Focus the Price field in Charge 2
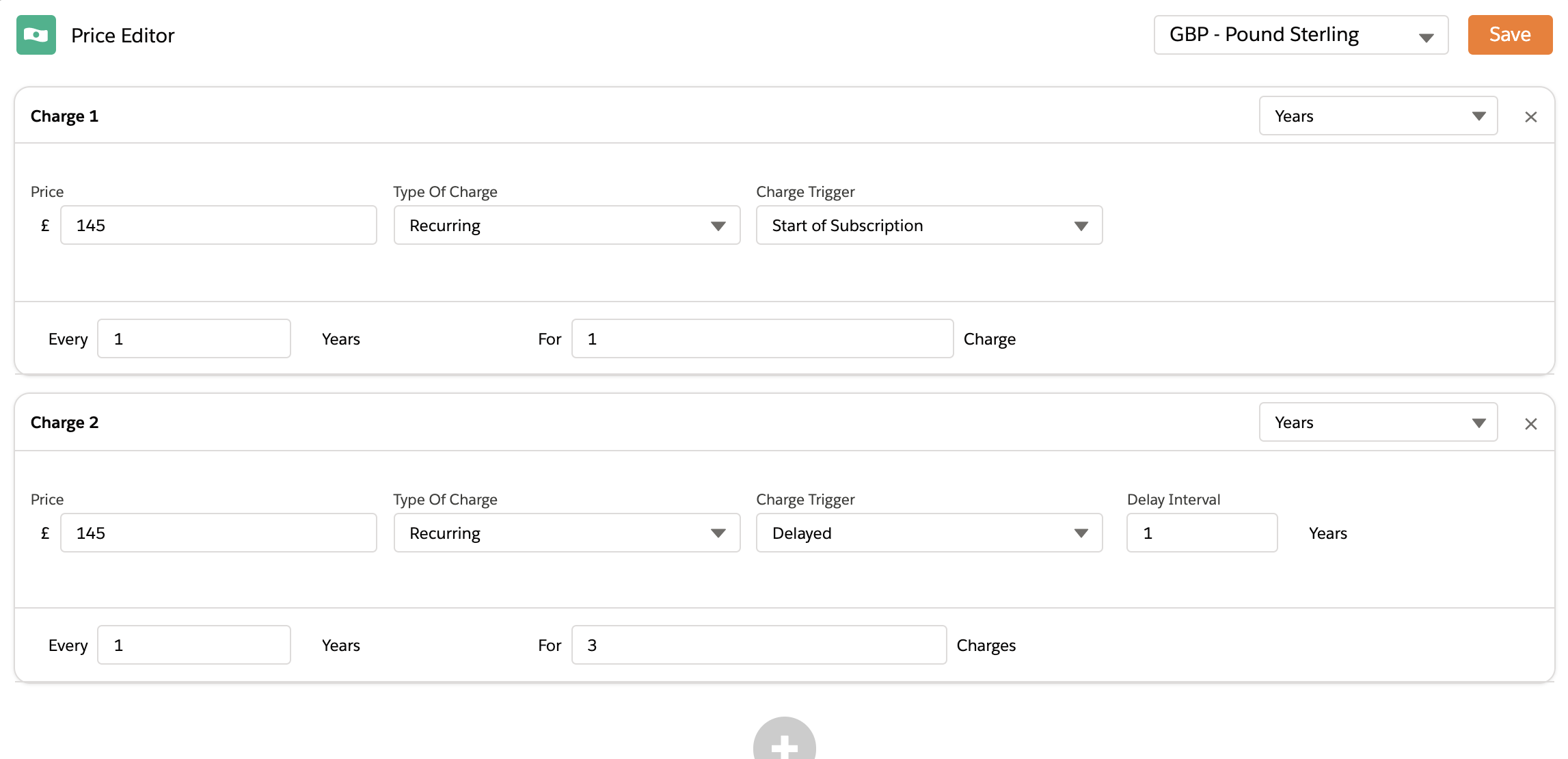This screenshot has height=759, width=1568. pyautogui.click(x=219, y=533)
